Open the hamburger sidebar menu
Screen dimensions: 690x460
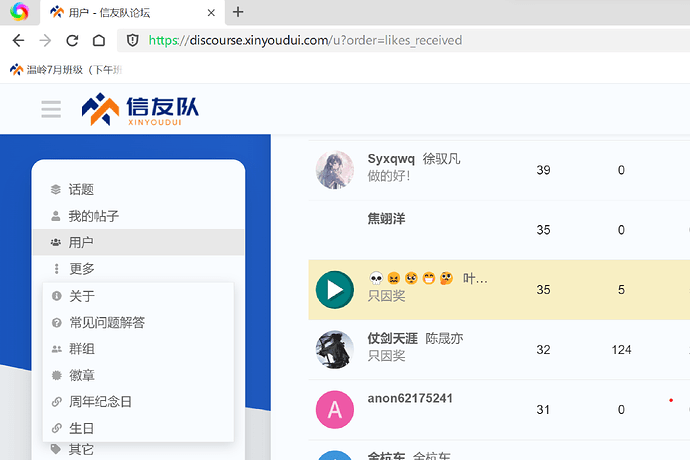(x=51, y=109)
